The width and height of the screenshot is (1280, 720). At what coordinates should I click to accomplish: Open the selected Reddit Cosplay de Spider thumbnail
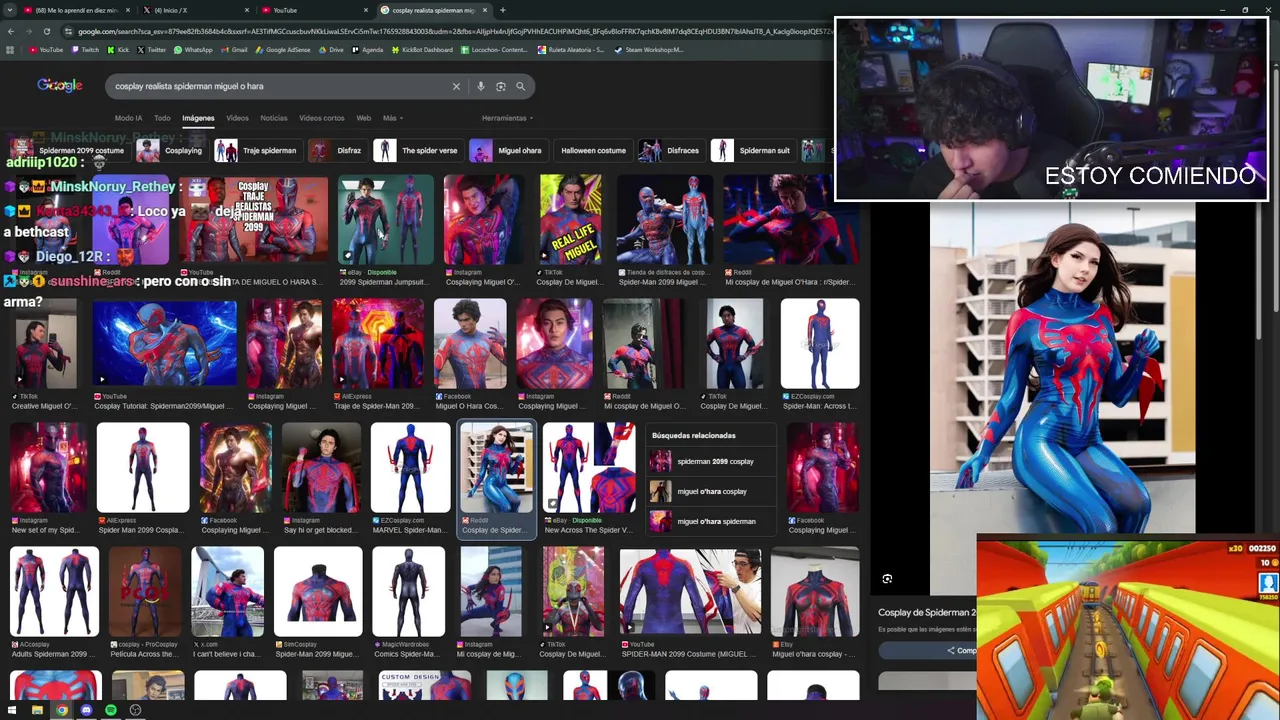(x=496, y=467)
